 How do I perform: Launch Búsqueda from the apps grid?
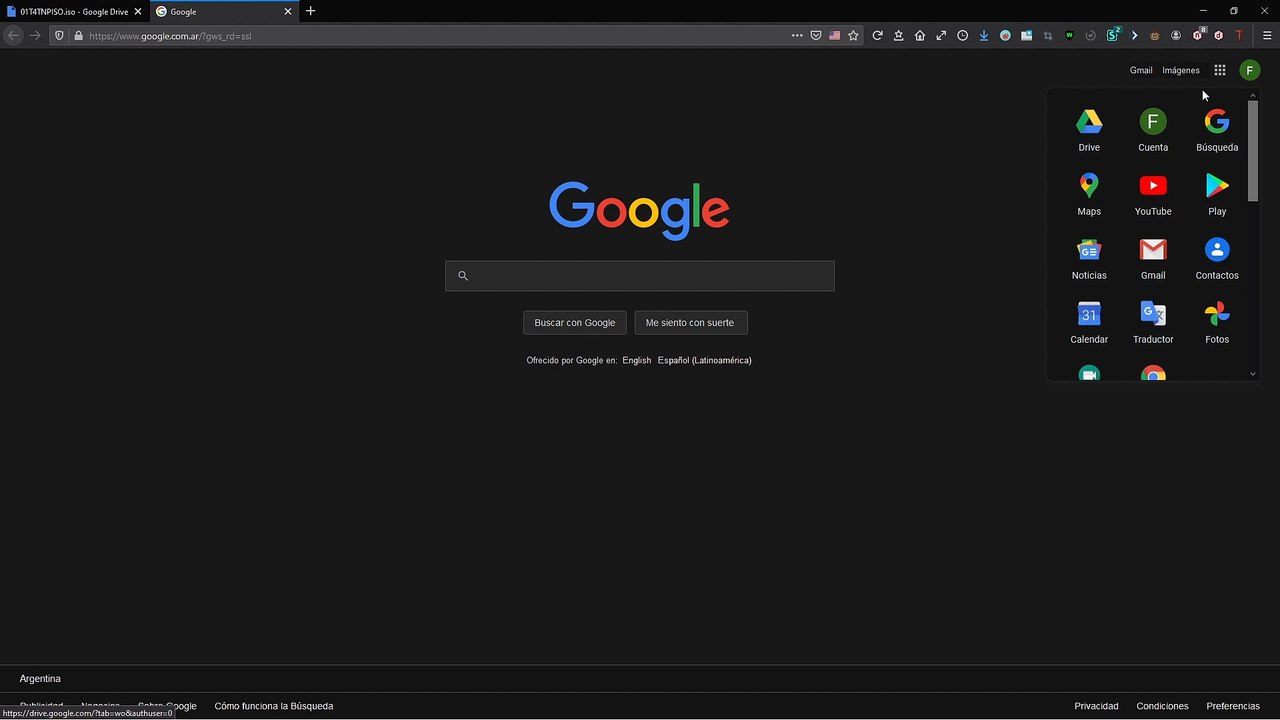click(1217, 131)
